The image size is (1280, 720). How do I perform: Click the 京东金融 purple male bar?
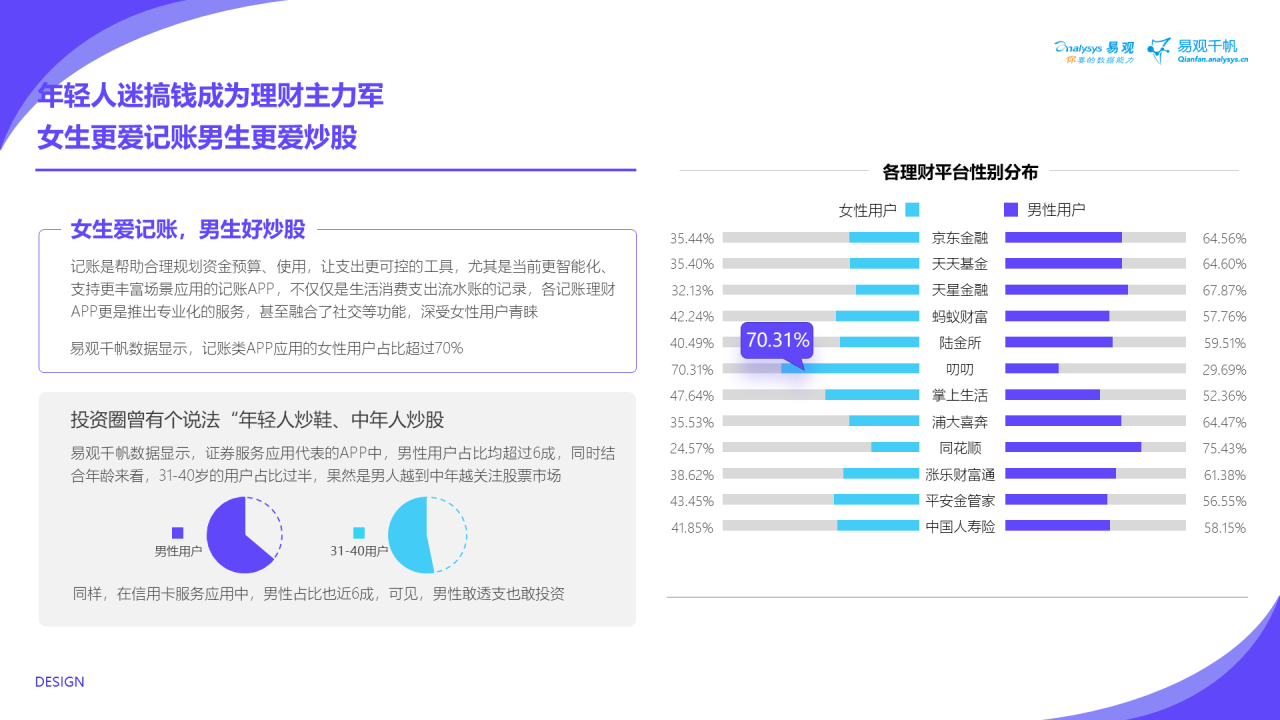[x=1063, y=237]
